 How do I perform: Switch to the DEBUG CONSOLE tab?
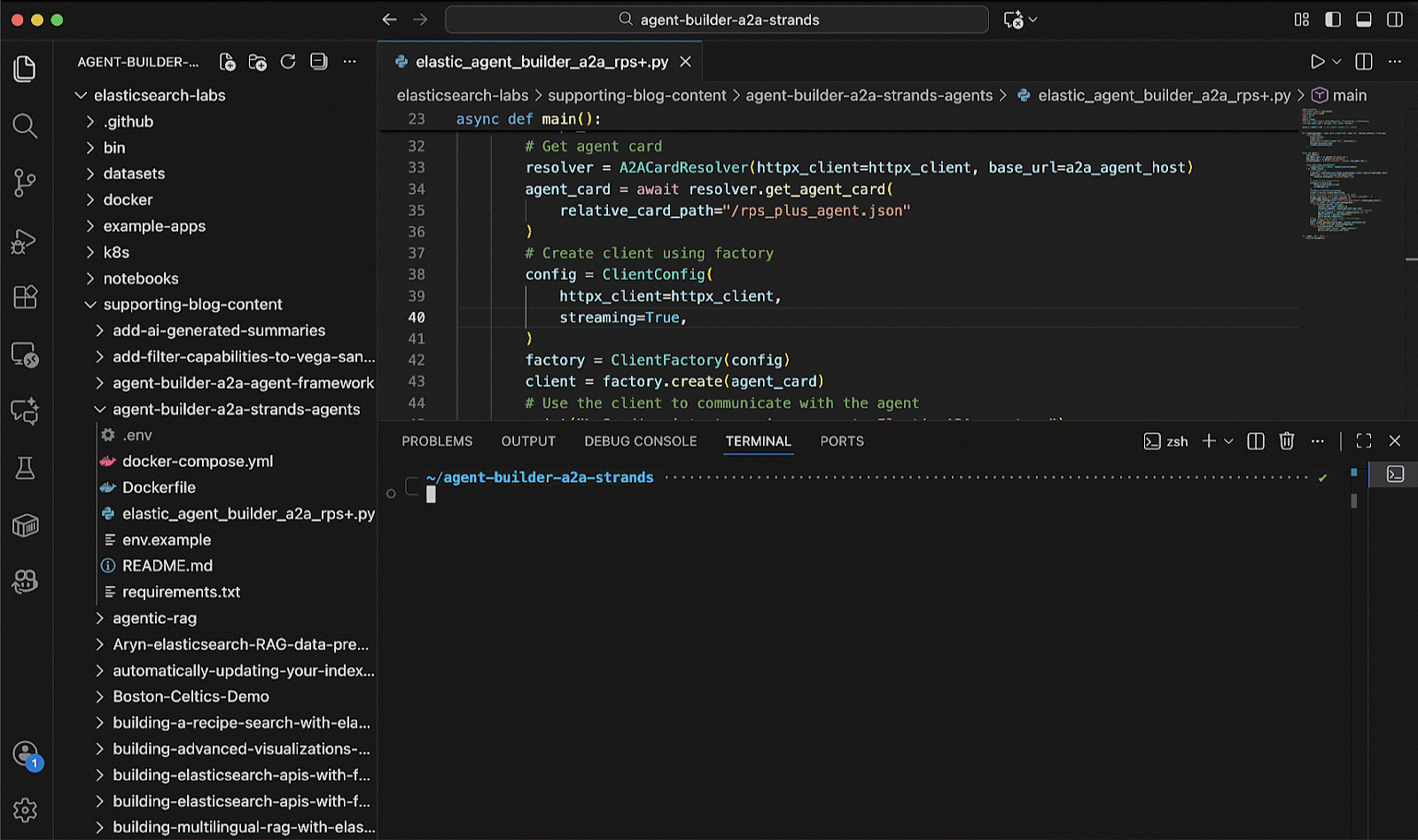point(640,441)
